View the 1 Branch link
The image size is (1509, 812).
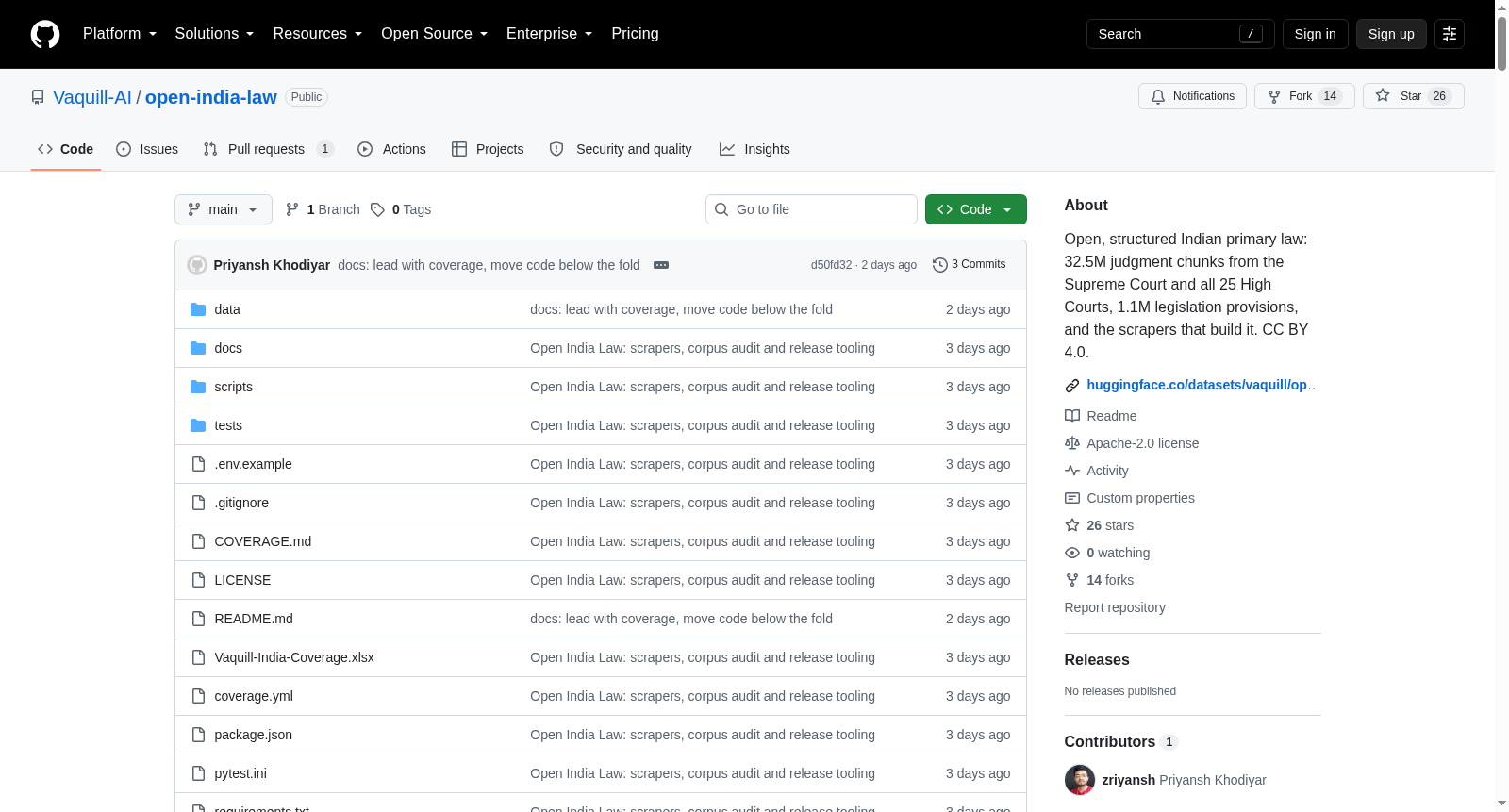click(x=323, y=209)
